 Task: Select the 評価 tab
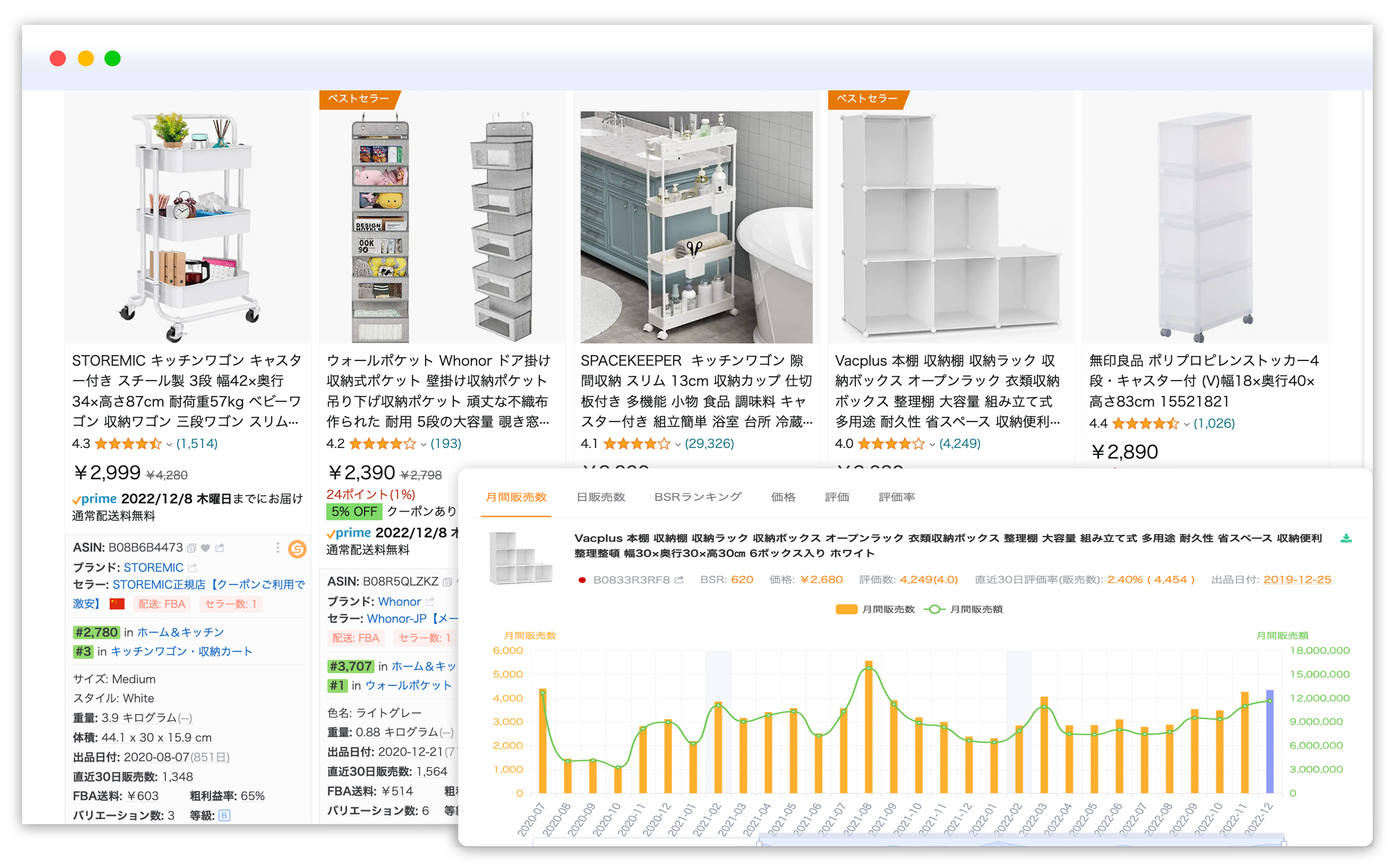point(837,497)
